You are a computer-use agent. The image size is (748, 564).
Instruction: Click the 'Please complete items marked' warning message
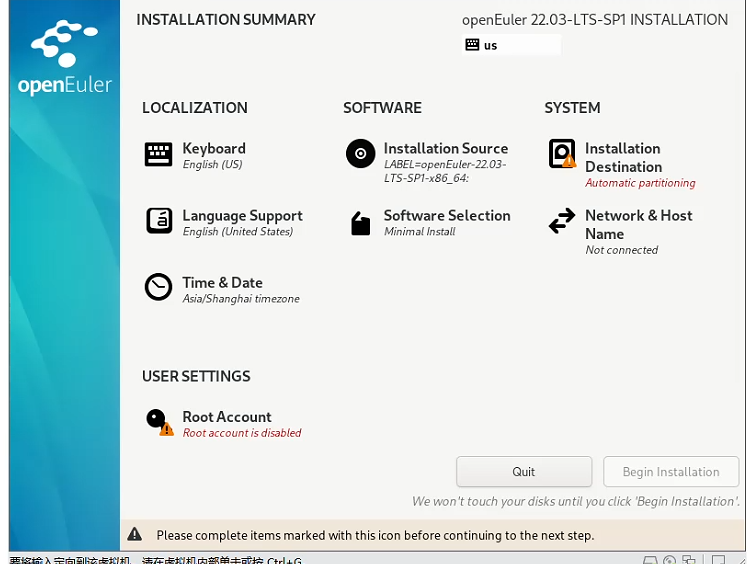375,535
